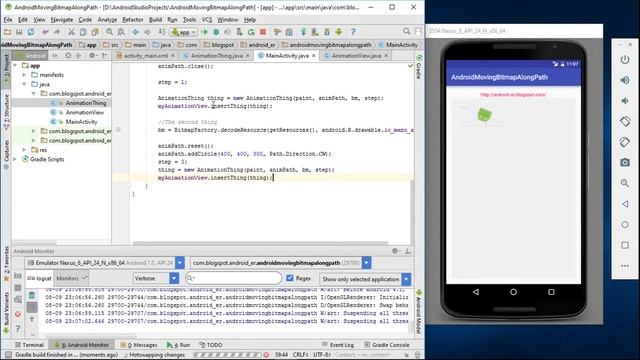Open the Build menu
This screenshot has height=360, width=640.
point(155,20)
